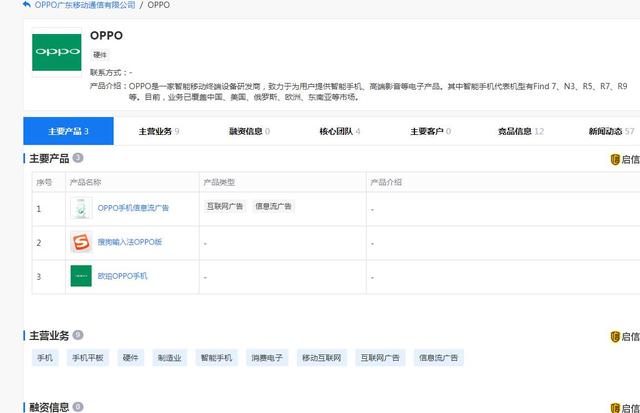This screenshot has height=413, width=640.
Task: Open the 融资信息 tab
Action: (249, 131)
